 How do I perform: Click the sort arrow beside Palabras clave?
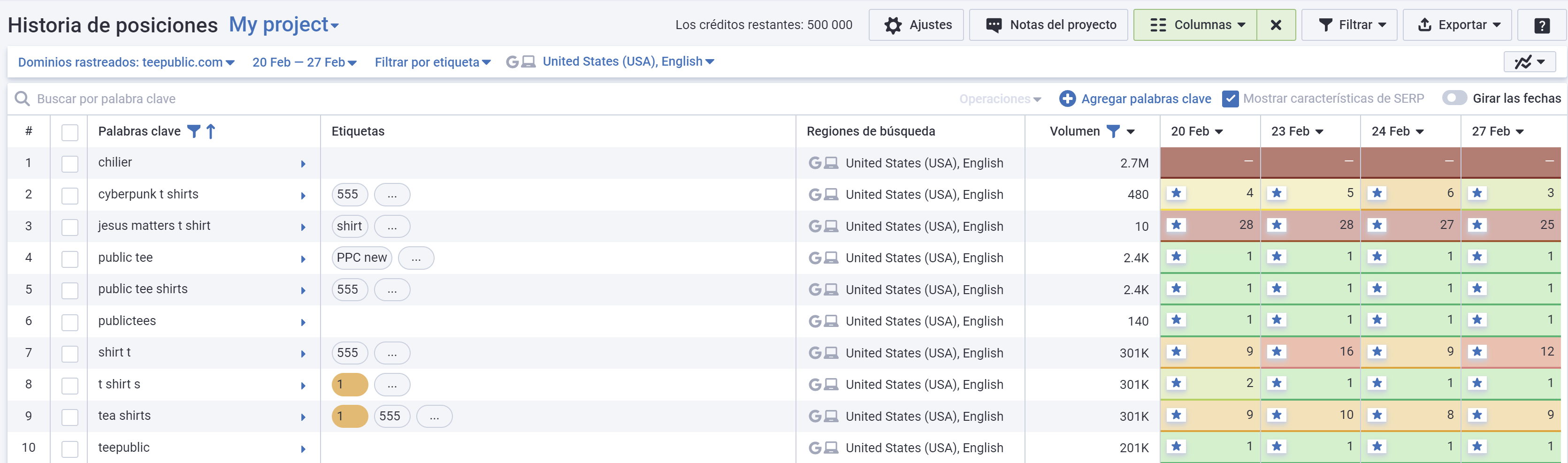(x=211, y=131)
